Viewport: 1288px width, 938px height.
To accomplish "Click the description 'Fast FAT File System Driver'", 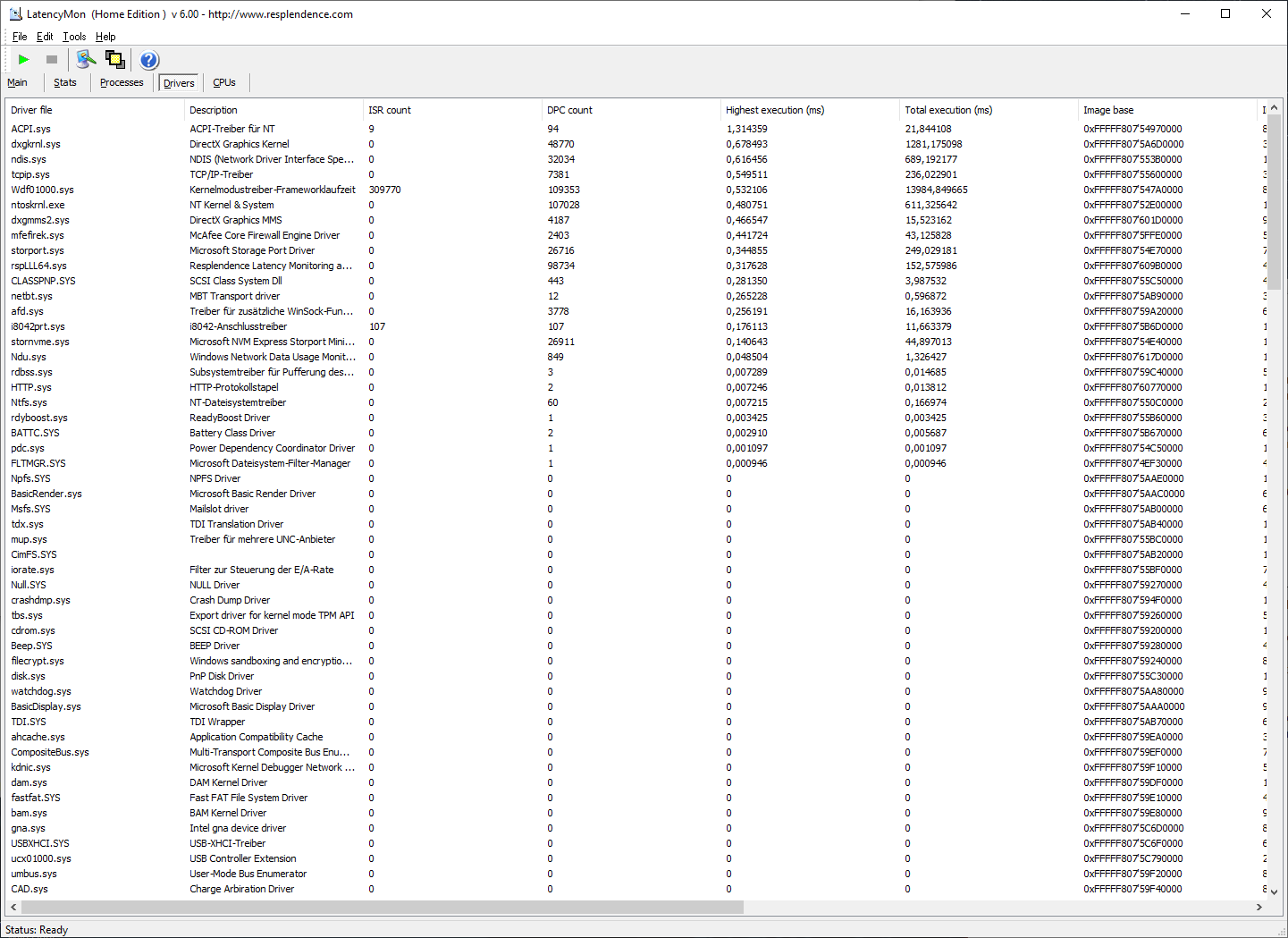I will tap(248, 798).
